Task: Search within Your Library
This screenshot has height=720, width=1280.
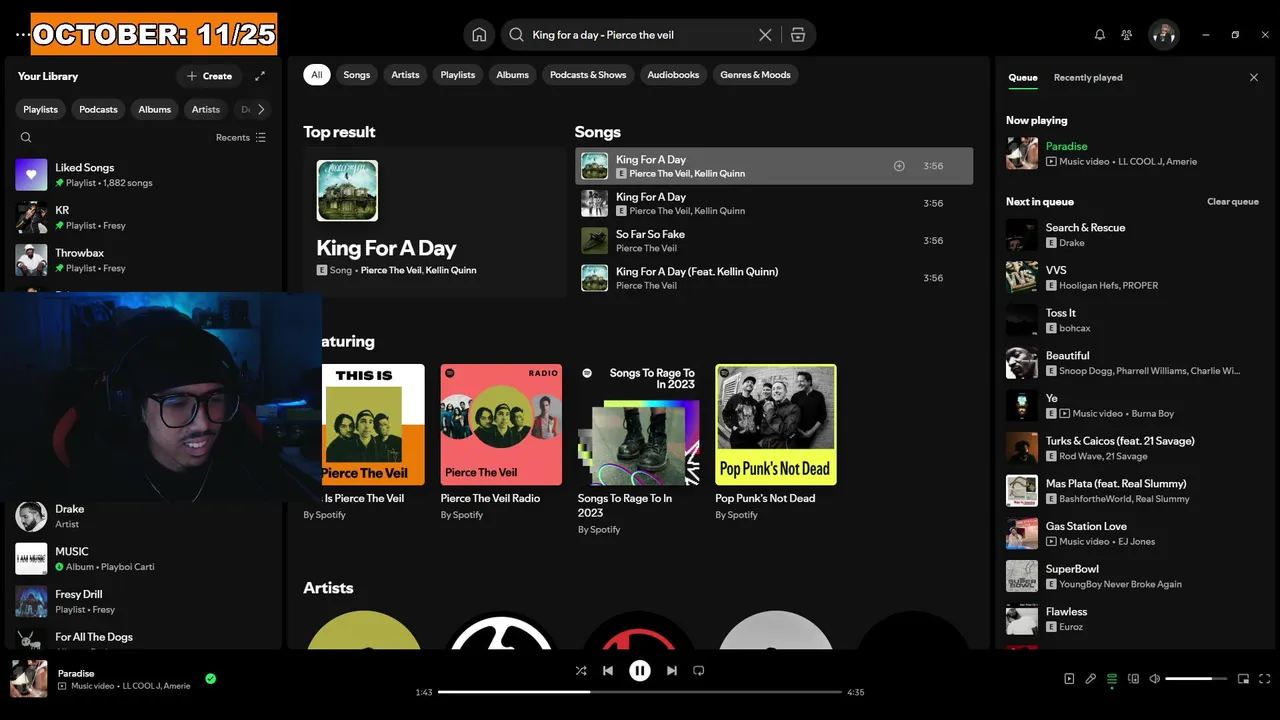Action: click(26, 138)
